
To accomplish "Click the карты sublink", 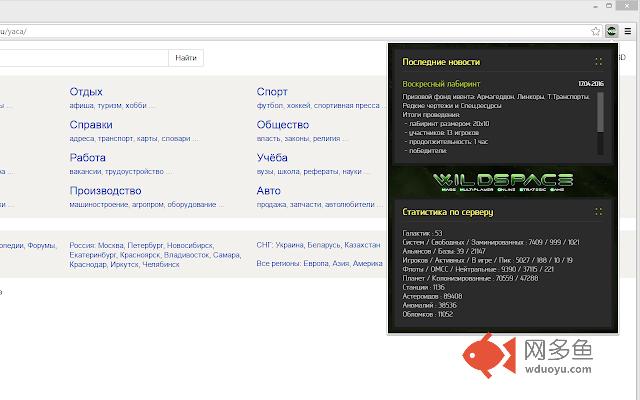I will coord(147,138).
